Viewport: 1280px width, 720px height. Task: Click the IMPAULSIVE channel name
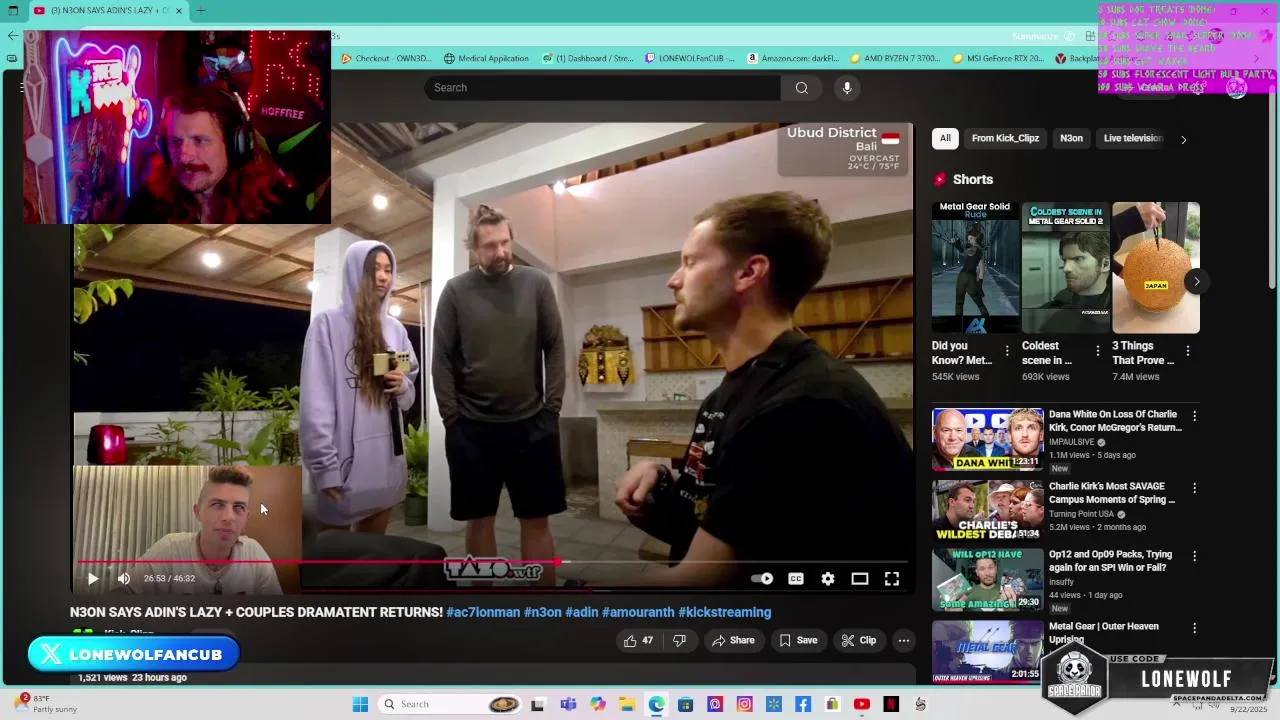point(1071,442)
